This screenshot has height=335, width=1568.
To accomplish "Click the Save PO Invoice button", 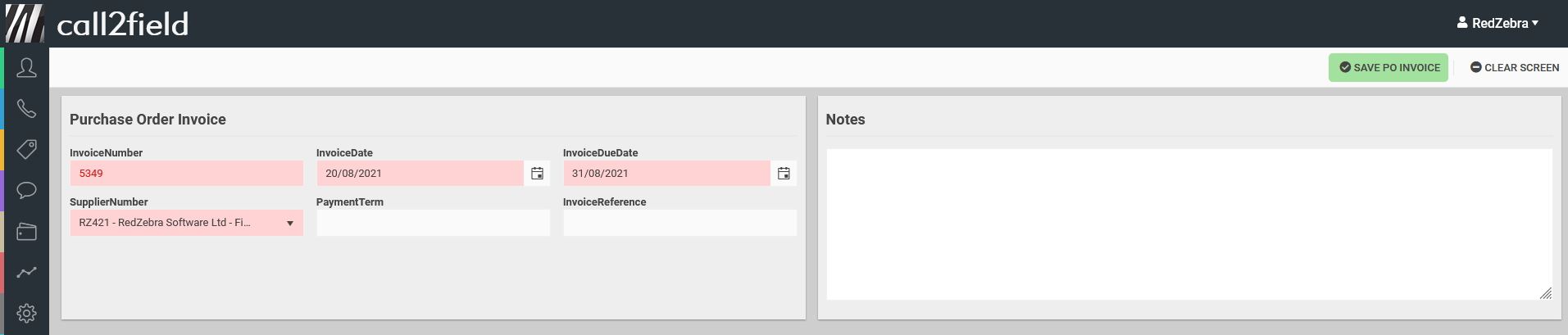I will click(x=1388, y=68).
